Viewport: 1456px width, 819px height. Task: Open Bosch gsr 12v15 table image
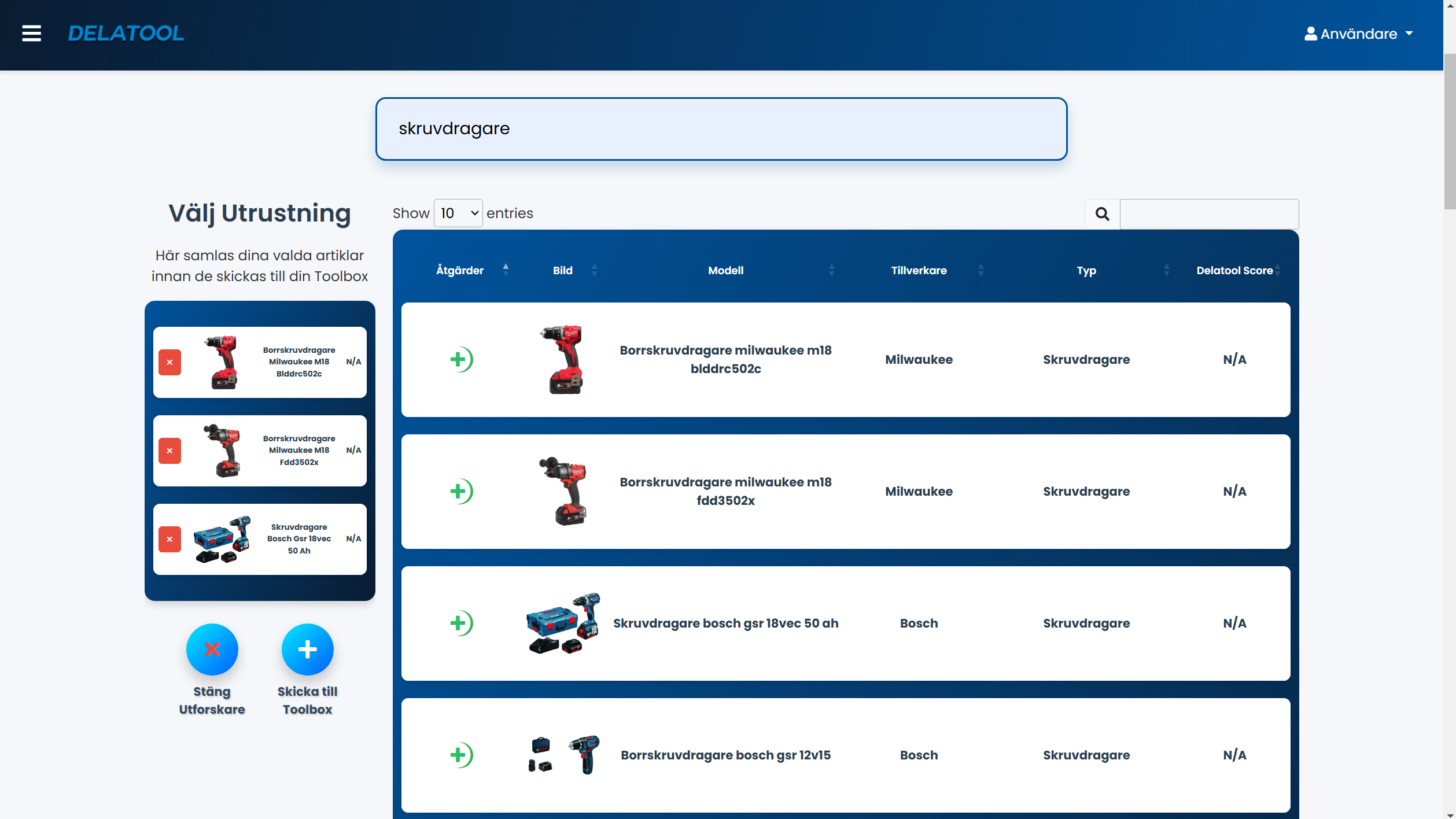(563, 755)
